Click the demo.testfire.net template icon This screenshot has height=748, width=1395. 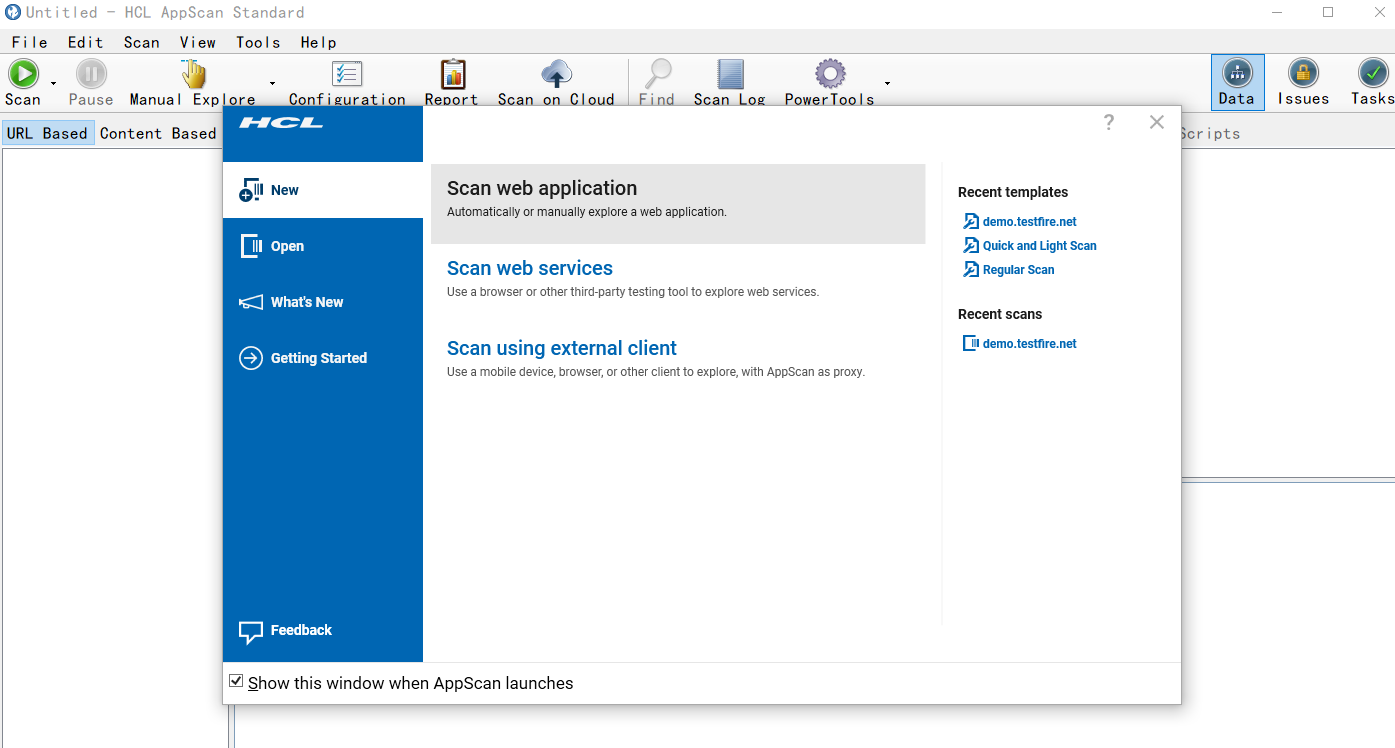point(971,222)
